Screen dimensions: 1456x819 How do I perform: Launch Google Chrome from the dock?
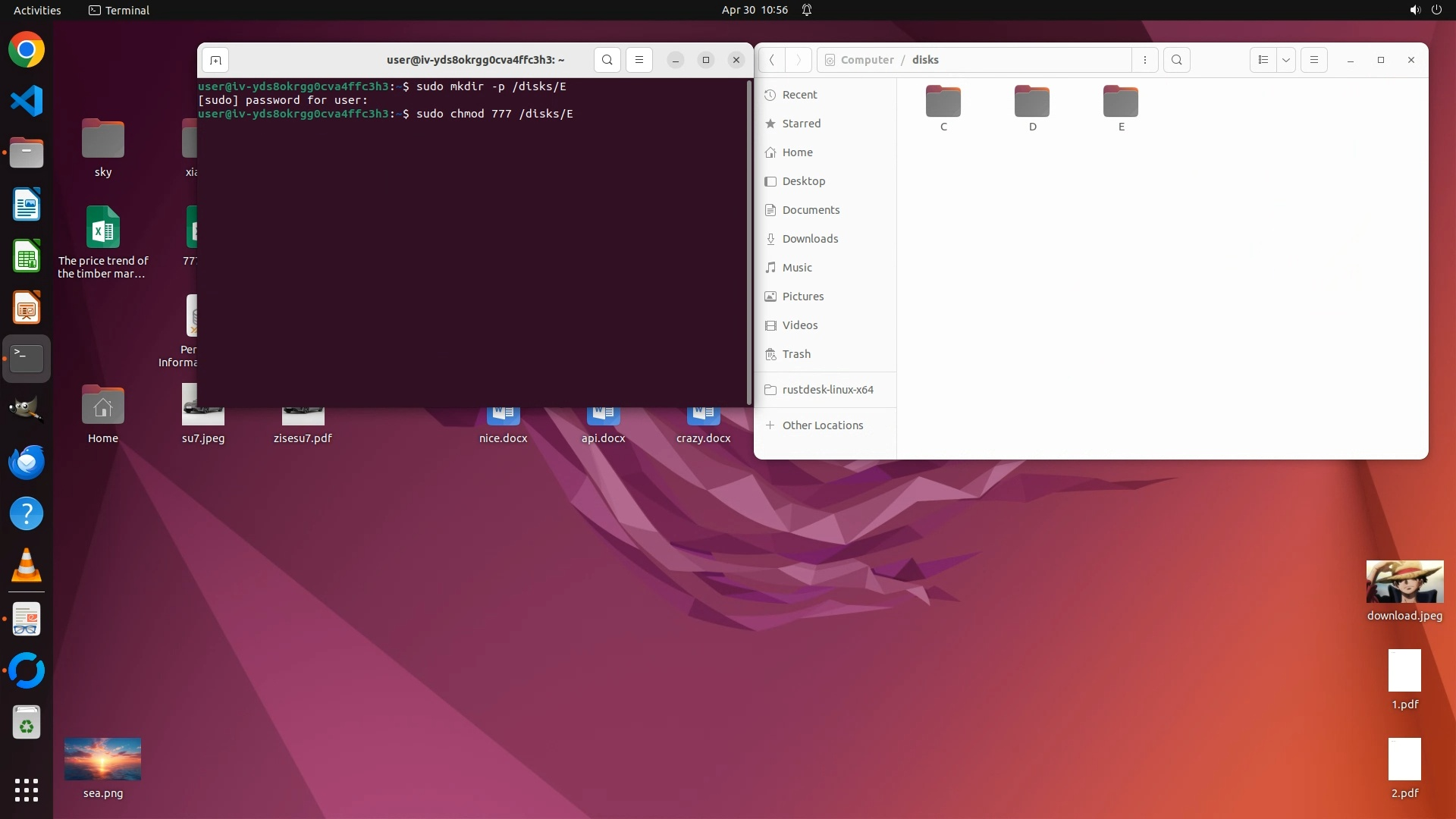[27, 50]
